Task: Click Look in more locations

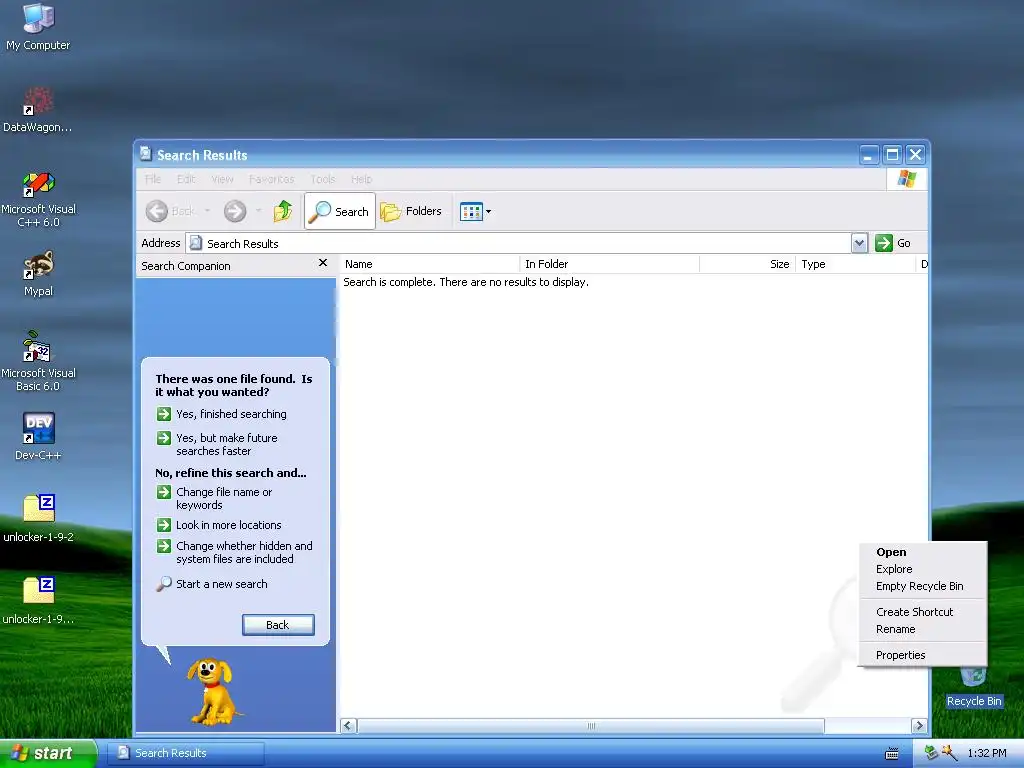Action: pyautogui.click(x=219, y=525)
